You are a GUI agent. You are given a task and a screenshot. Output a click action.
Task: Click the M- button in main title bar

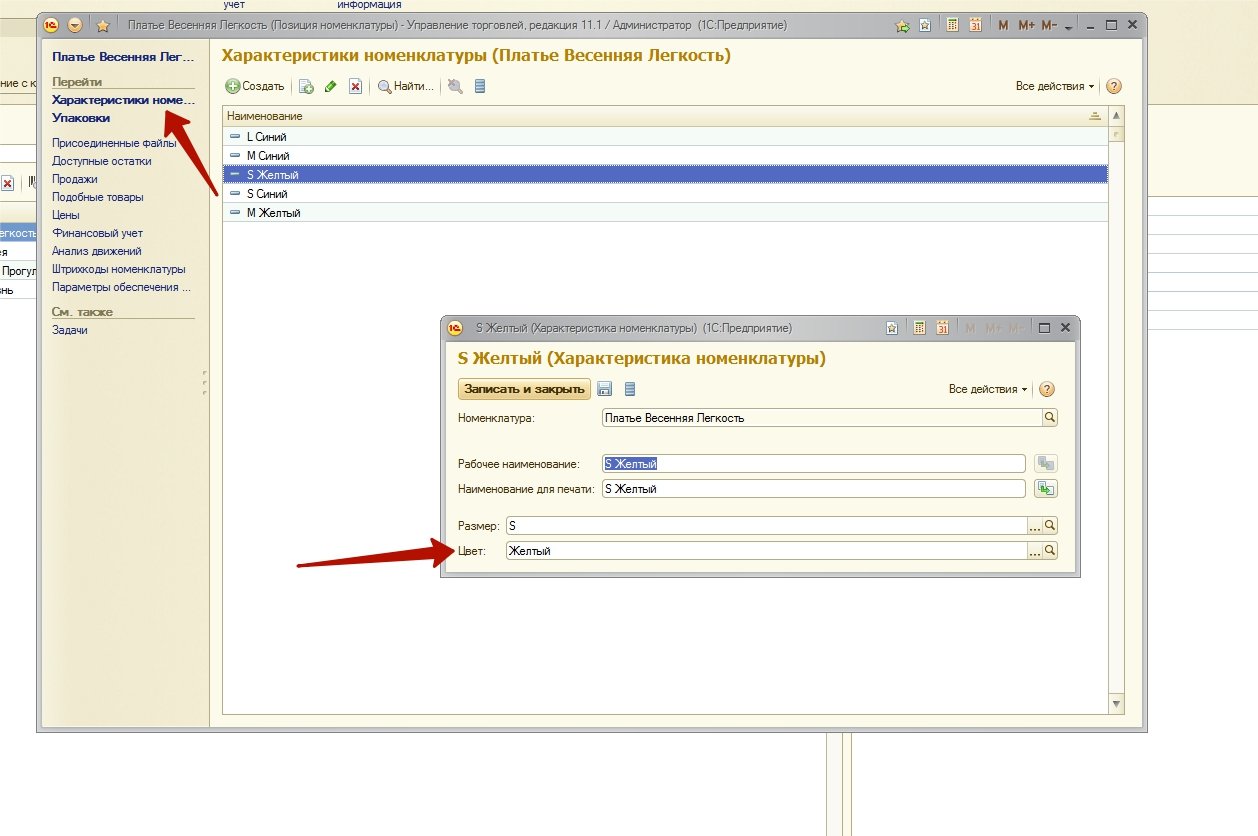1049,26
